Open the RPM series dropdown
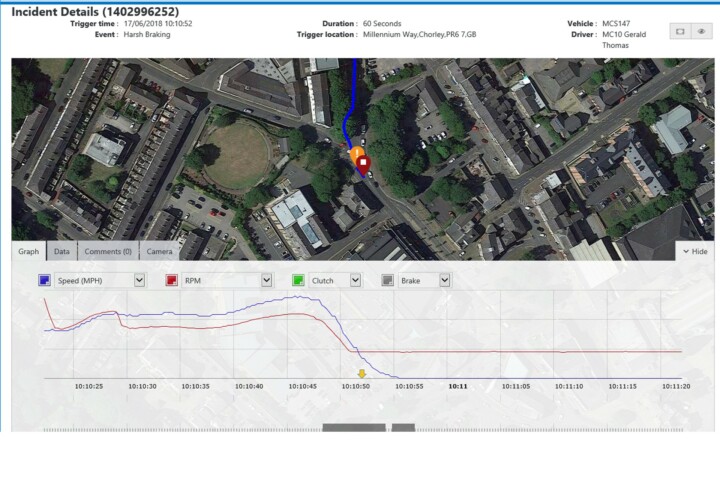Image resolution: width=720 pixels, height=500 pixels. point(266,281)
